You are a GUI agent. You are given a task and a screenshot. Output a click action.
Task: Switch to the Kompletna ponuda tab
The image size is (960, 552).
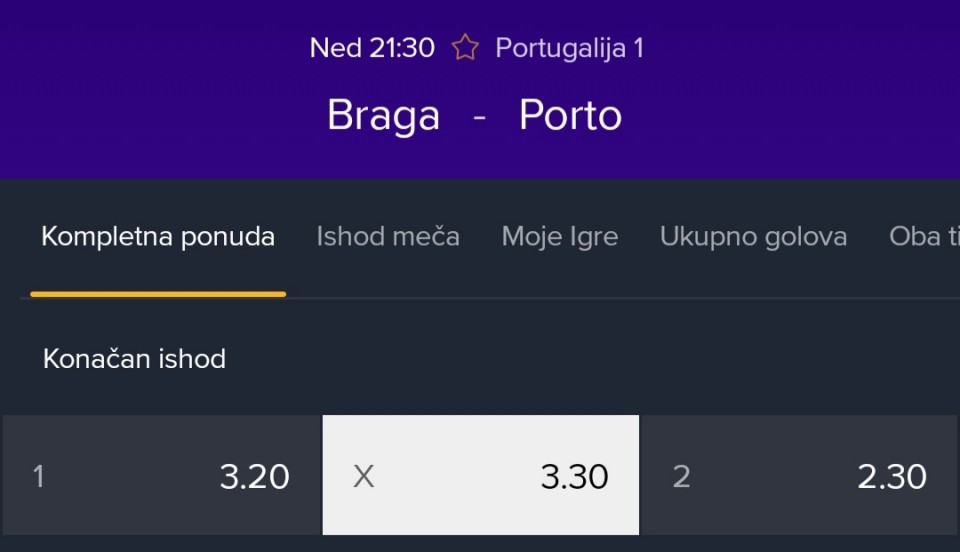coord(158,237)
